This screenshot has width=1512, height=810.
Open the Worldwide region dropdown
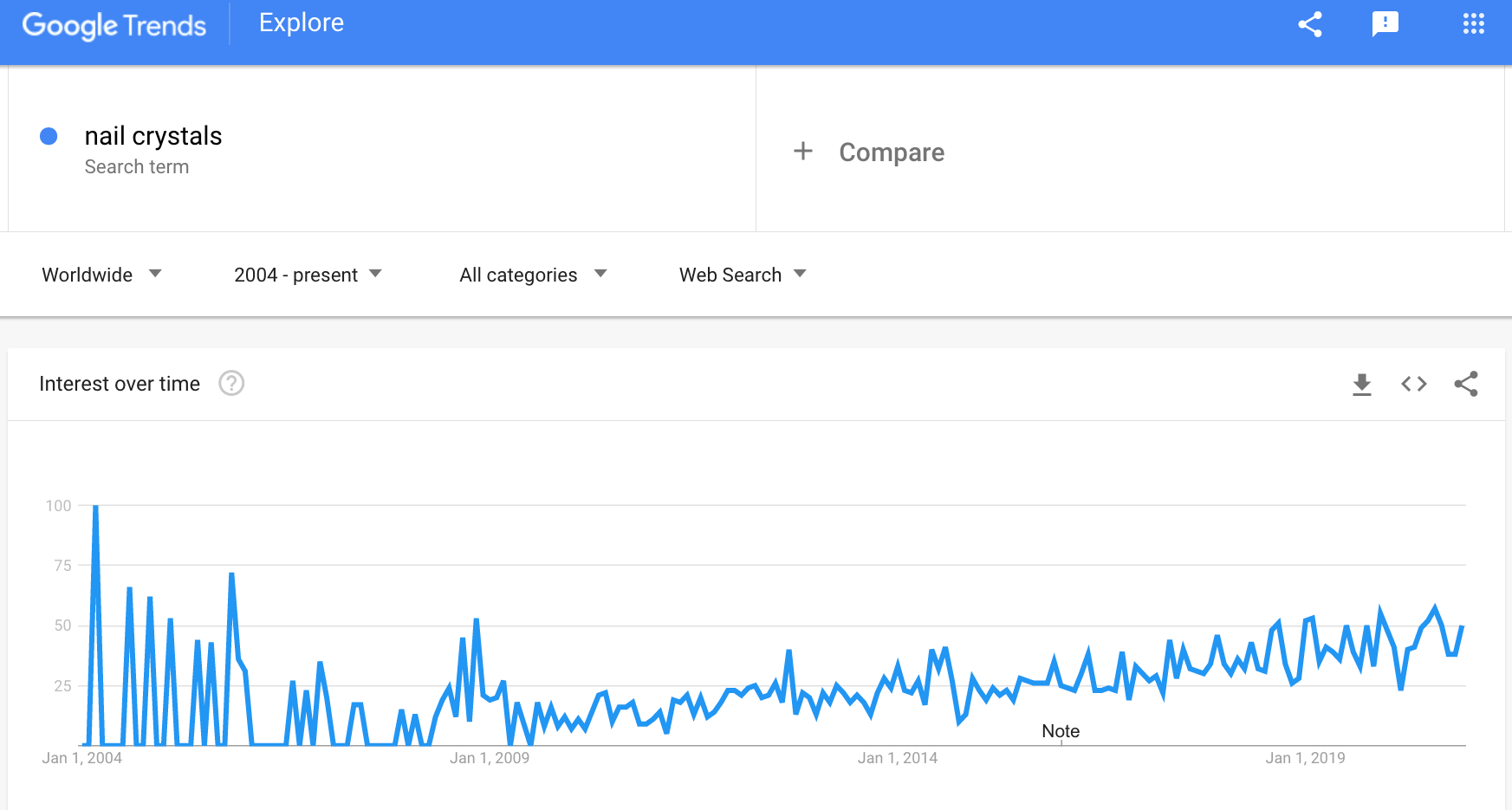coord(101,275)
